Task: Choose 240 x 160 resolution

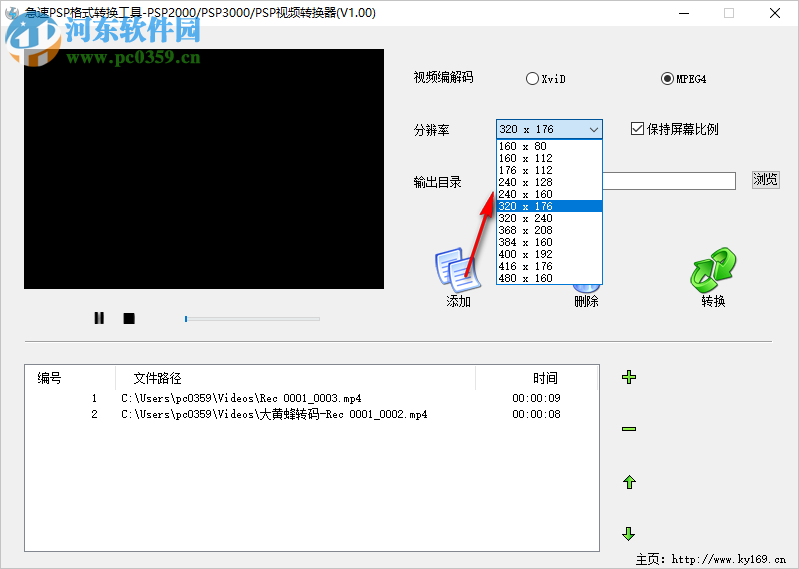Action: point(549,194)
